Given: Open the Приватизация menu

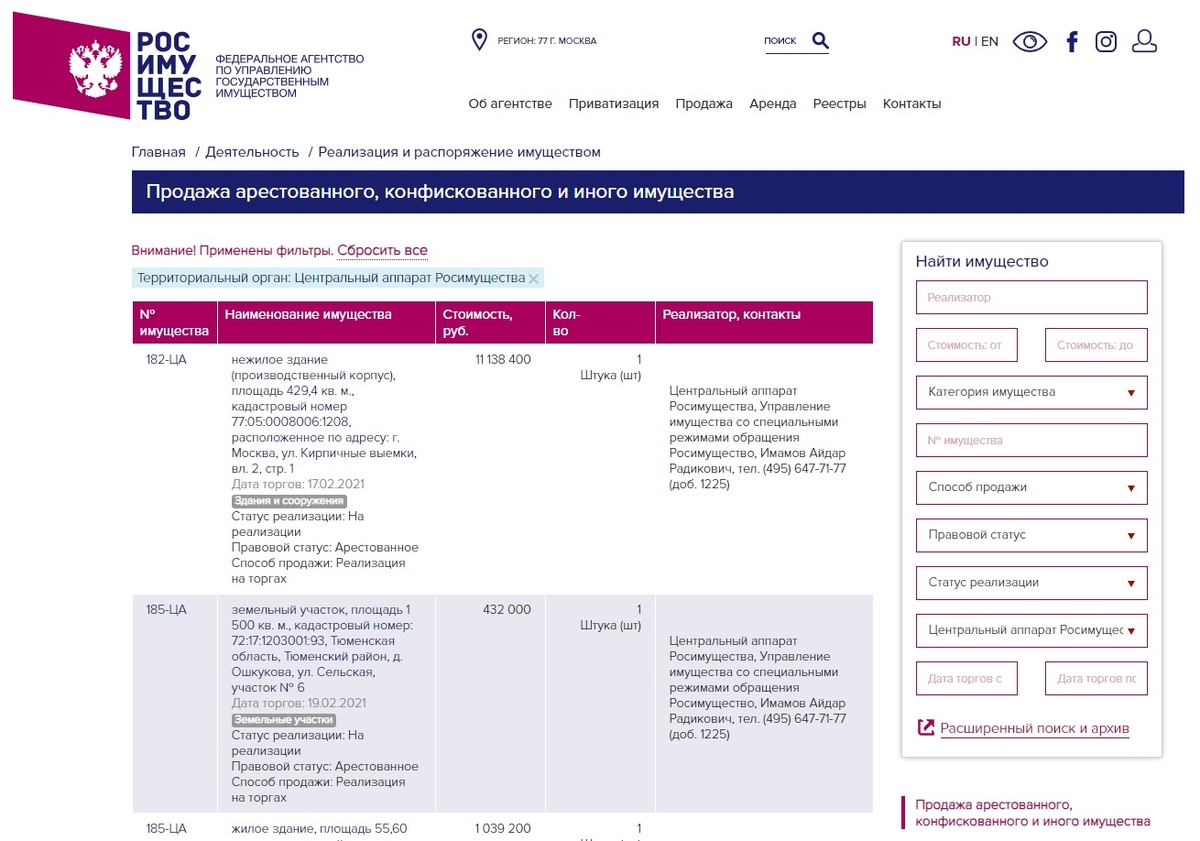Looking at the screenshot, I should tap(614, 104).
